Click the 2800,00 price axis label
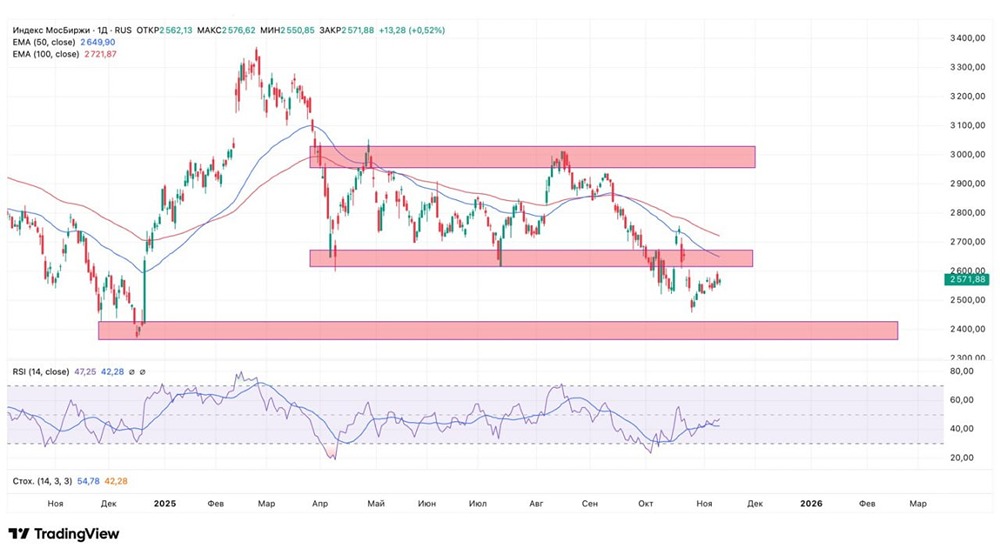1000x555 pixels. [x=967, y=212]
